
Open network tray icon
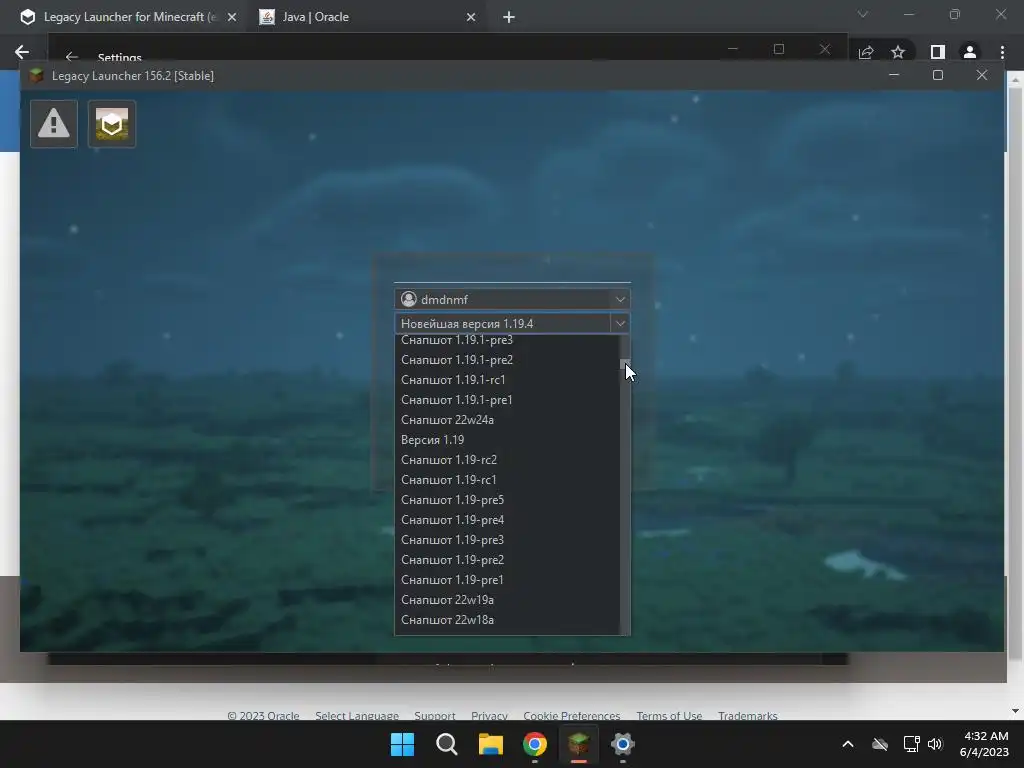911,744
